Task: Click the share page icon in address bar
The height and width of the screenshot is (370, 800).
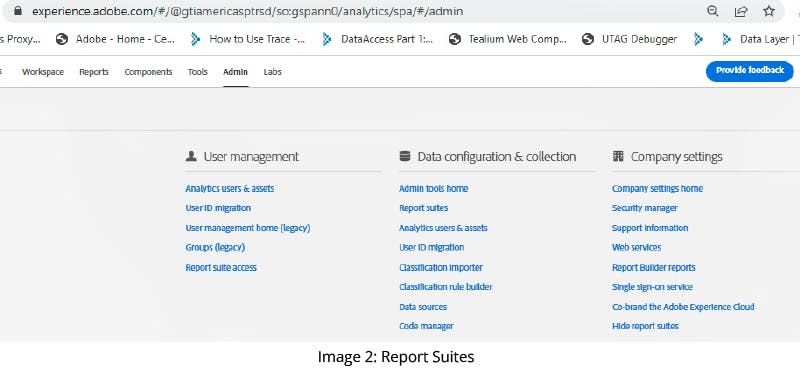Action: tap(741, 11)
